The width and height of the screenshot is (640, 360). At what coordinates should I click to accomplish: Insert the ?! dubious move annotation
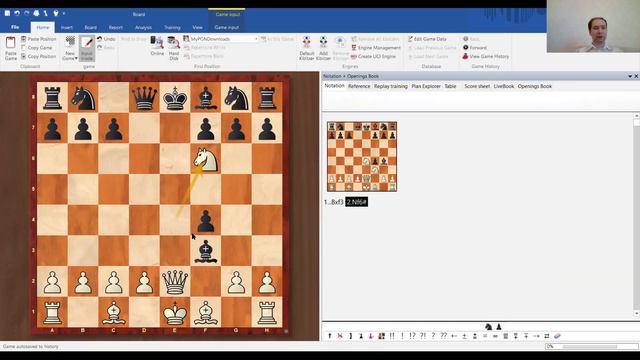[x=423, y=336]
